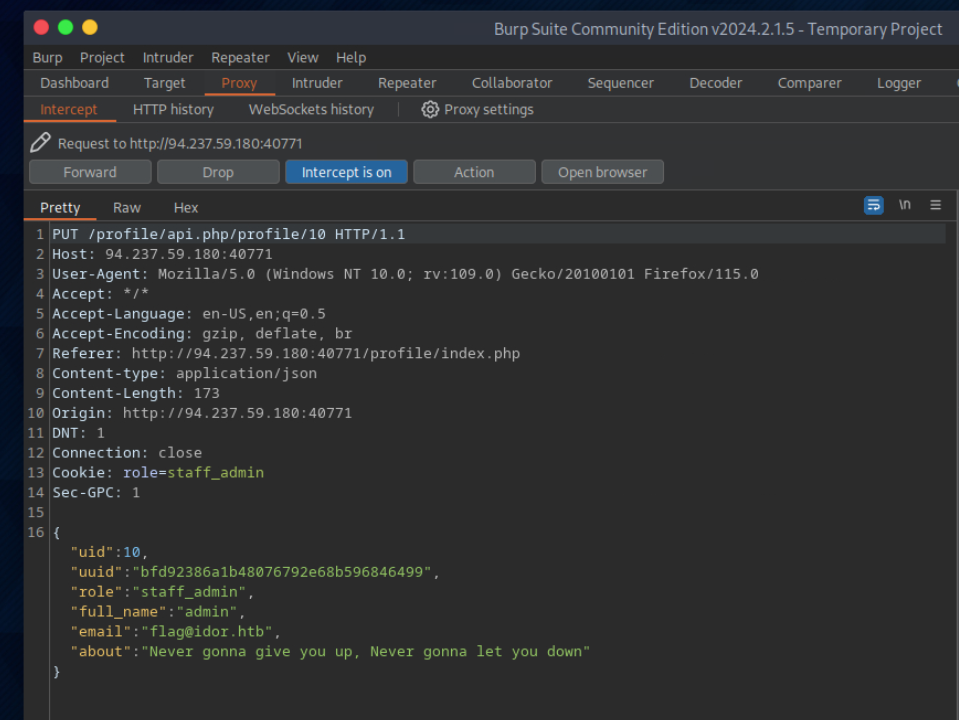
Task: Open the Action dropdown button
Action: point(474,172)
